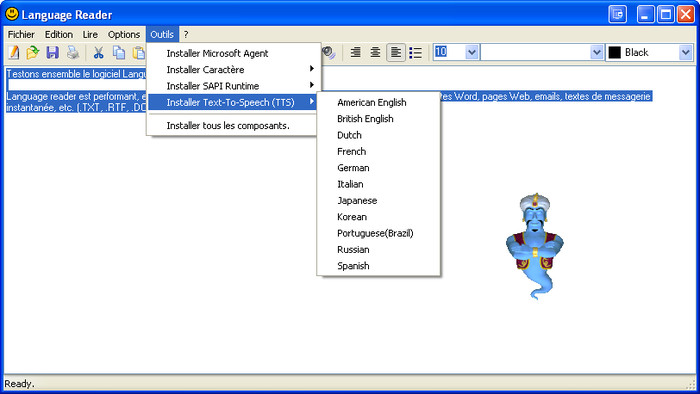Select Portuguese(Brazil) TTS option

click(x=379, y=233)
